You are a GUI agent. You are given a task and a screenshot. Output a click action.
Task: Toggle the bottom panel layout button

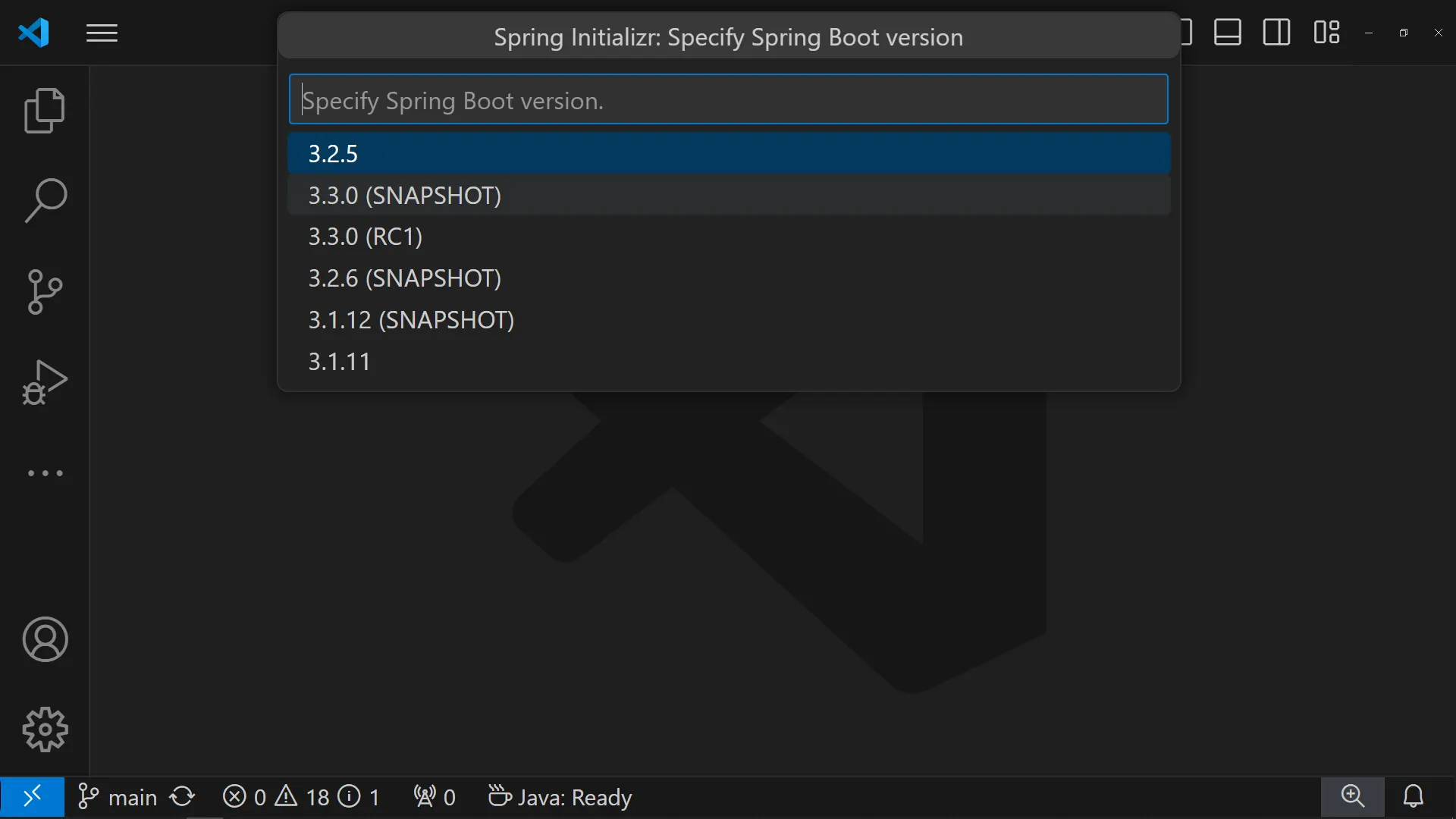pyautogui.click(x=1227, y=33)
